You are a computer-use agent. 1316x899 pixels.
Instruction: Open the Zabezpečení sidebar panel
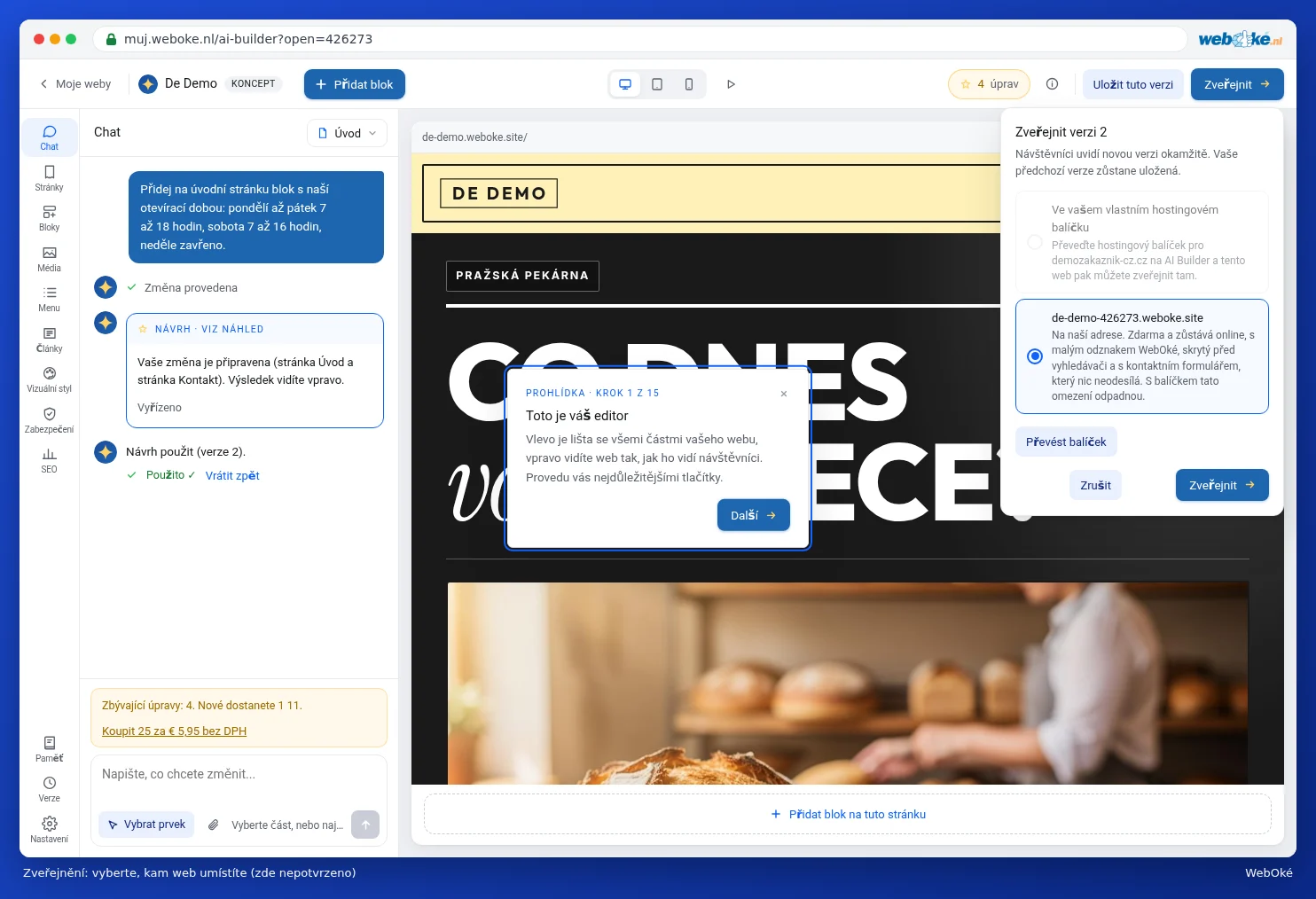pos(49,420)
